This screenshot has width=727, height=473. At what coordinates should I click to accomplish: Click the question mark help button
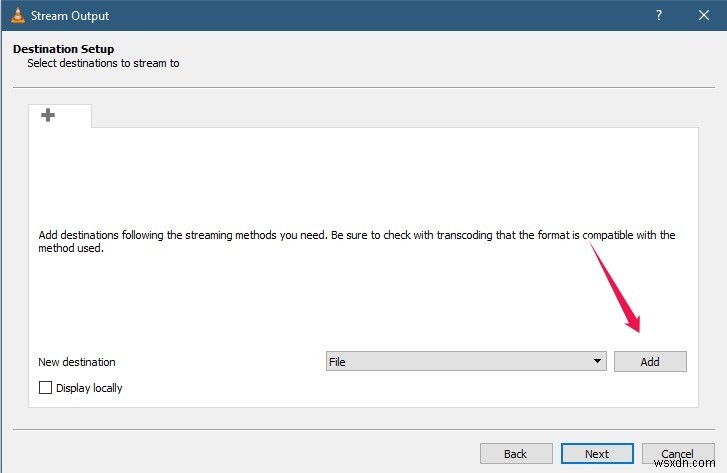(659, 16)
